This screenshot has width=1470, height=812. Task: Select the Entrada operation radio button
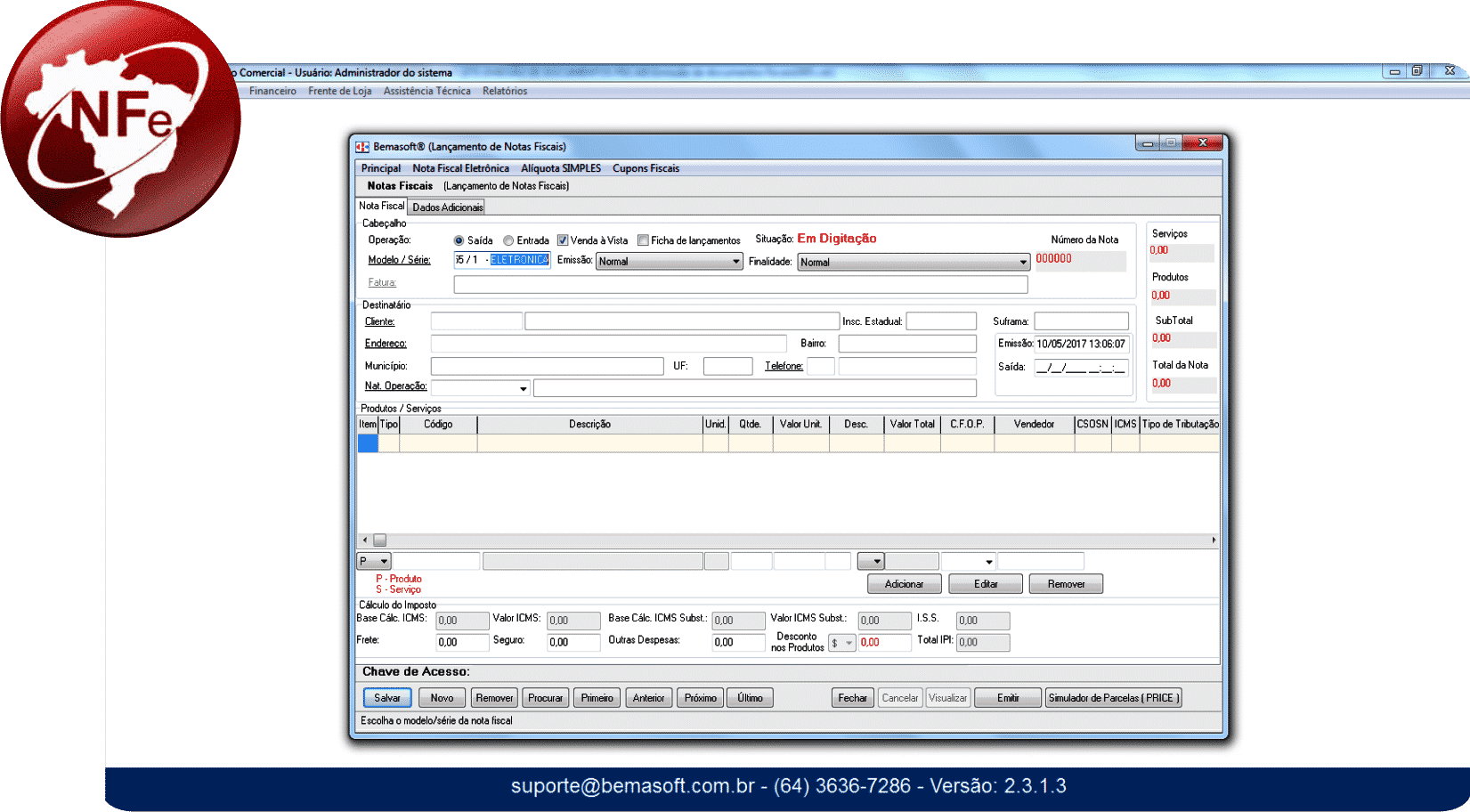(x=508, y=240)
